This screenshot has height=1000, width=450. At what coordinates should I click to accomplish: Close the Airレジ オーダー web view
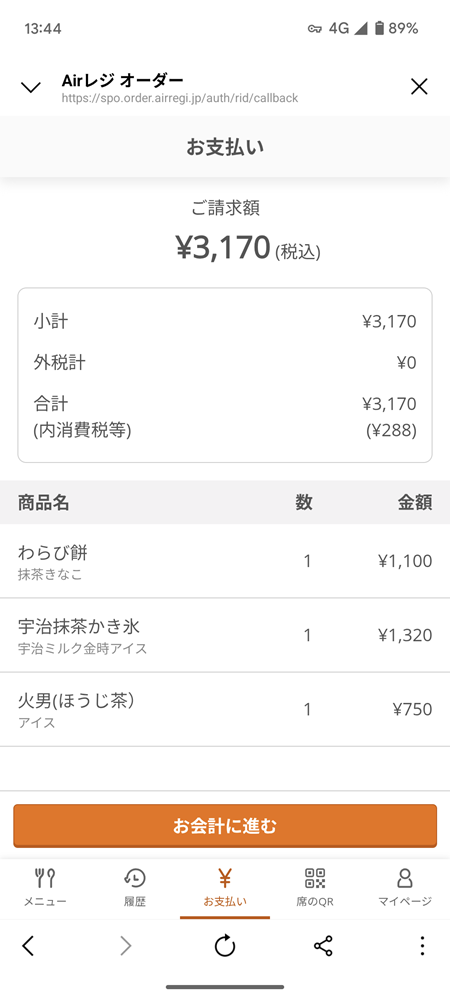[419, 86]
